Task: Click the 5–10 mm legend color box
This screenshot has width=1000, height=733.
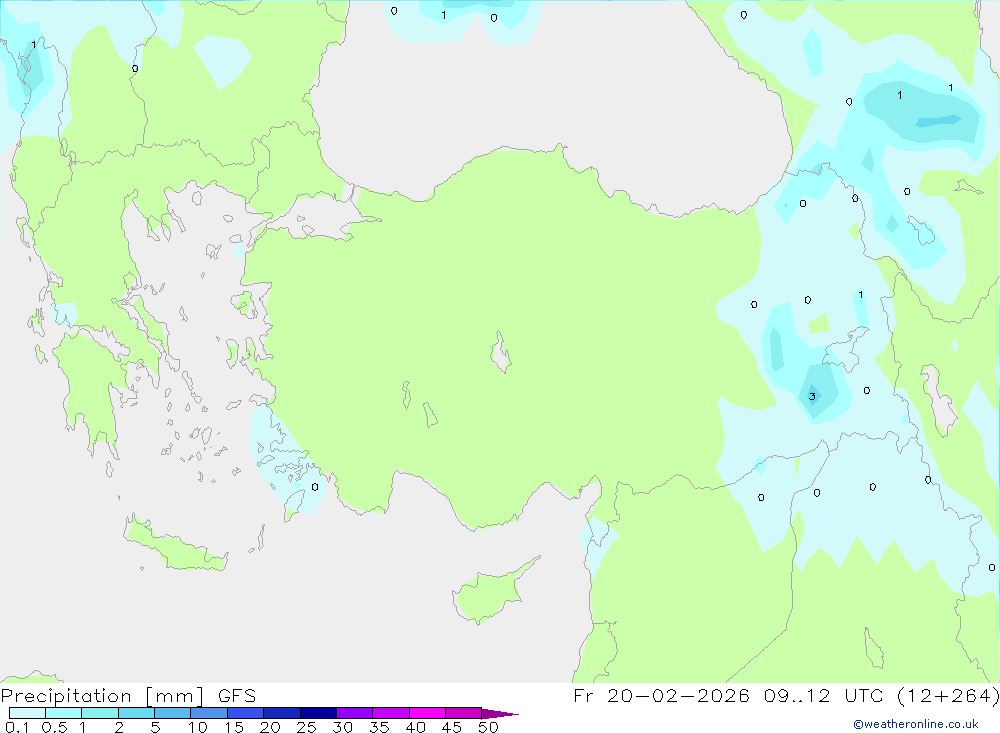Action: pos(173,713)
